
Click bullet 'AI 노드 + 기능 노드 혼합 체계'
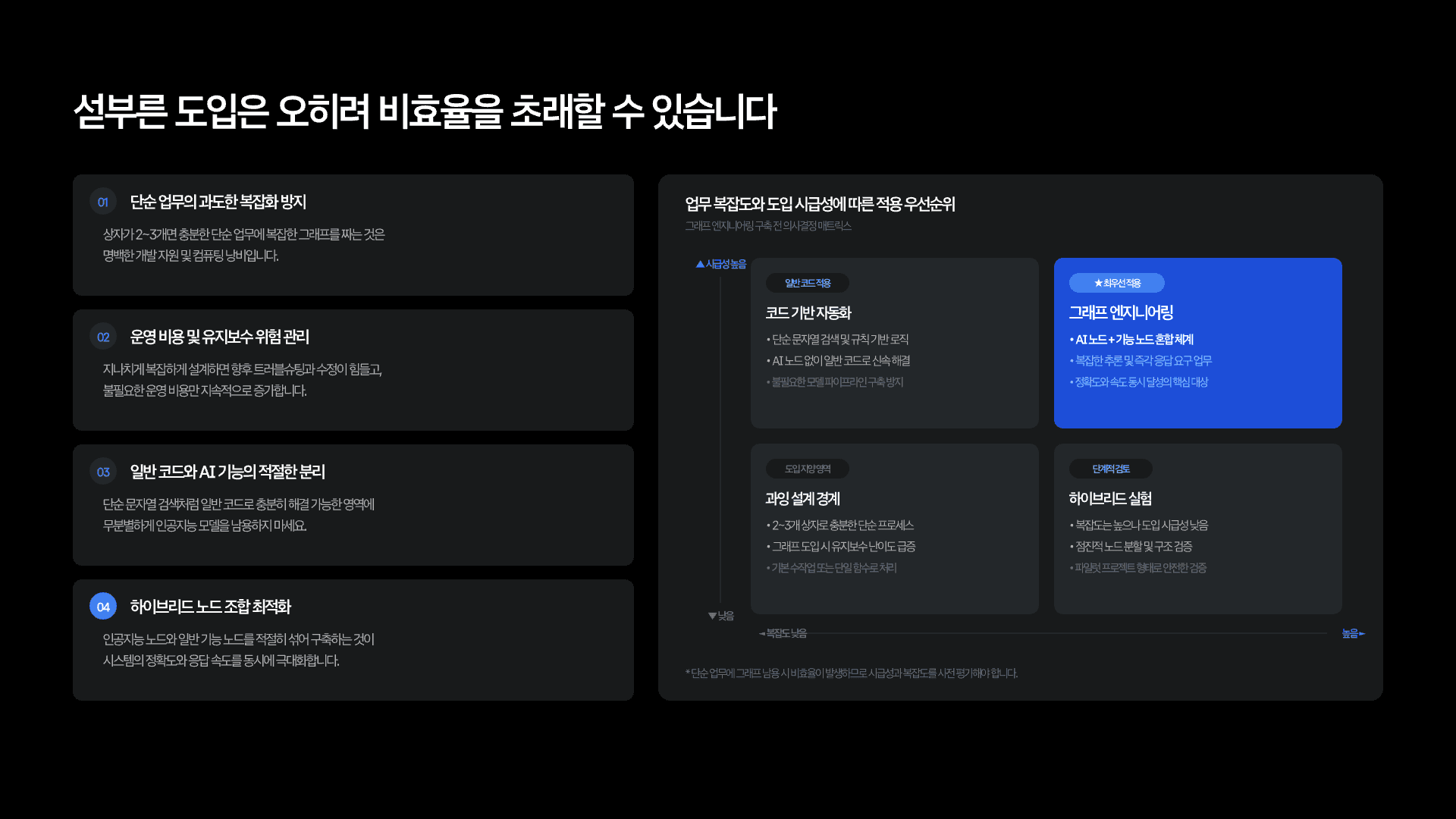pyautogui.click(x=1131, y=340)
